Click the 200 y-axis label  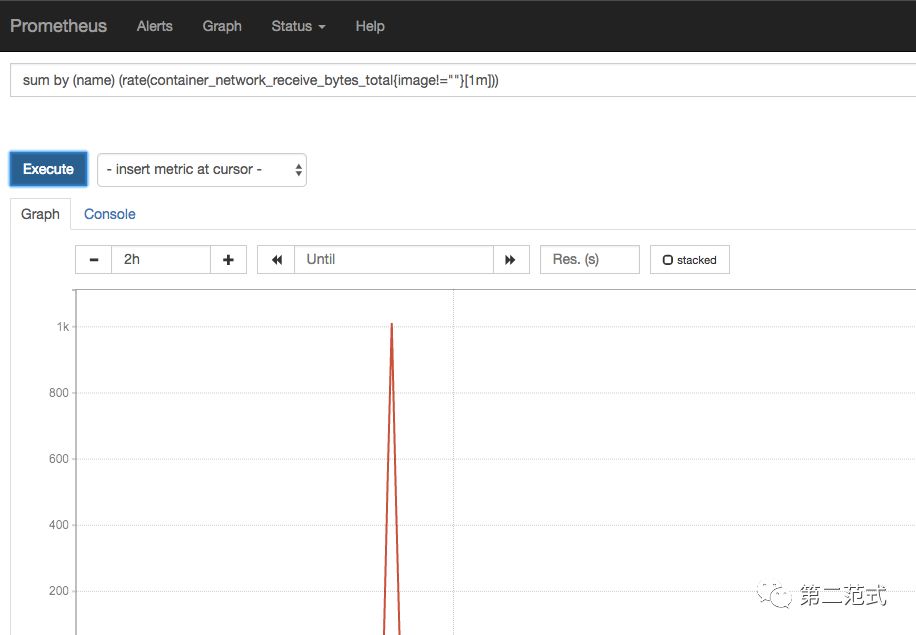[58, 591]
